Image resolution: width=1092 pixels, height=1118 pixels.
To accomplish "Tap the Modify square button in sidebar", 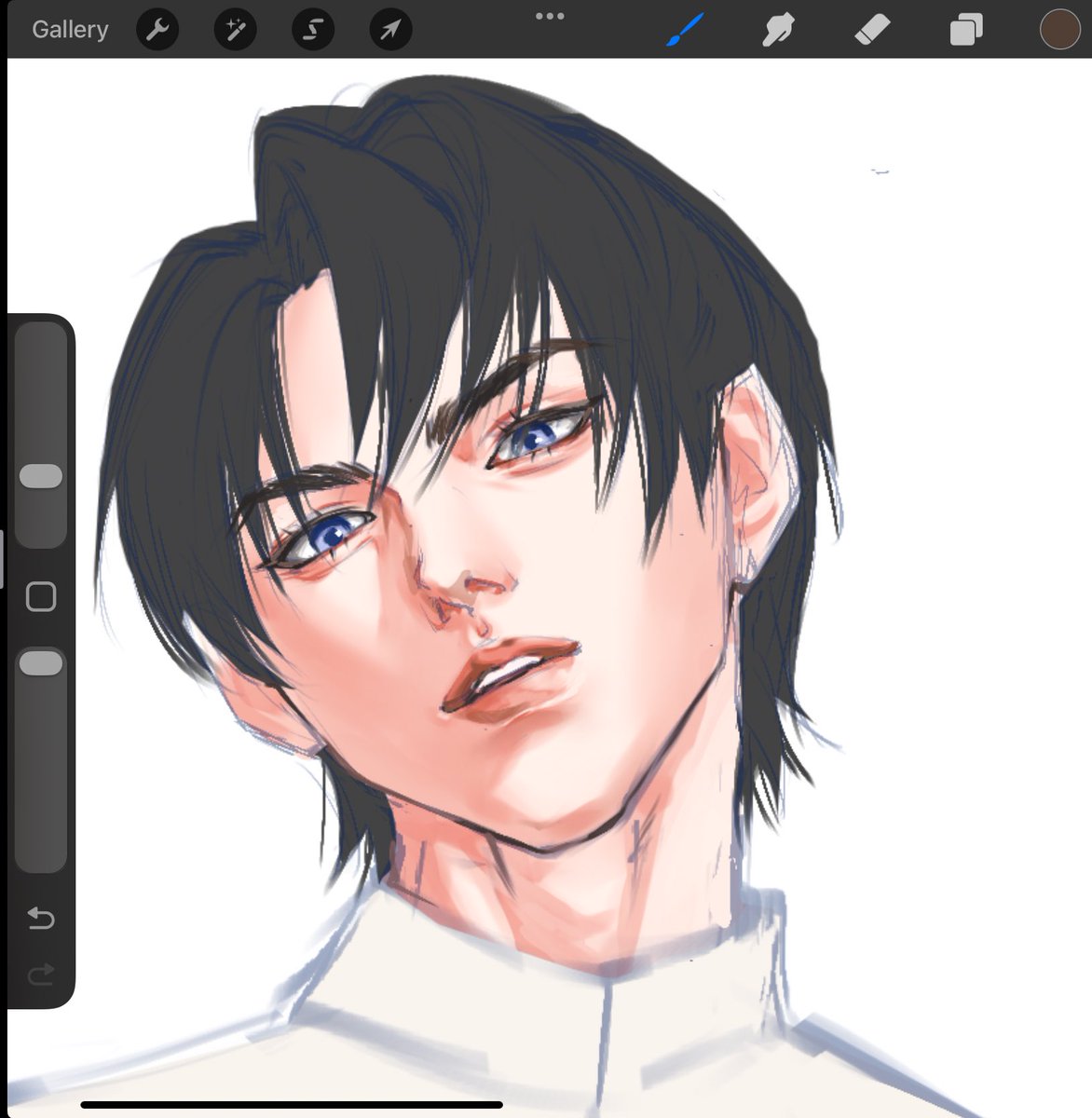I will point(41,596).
